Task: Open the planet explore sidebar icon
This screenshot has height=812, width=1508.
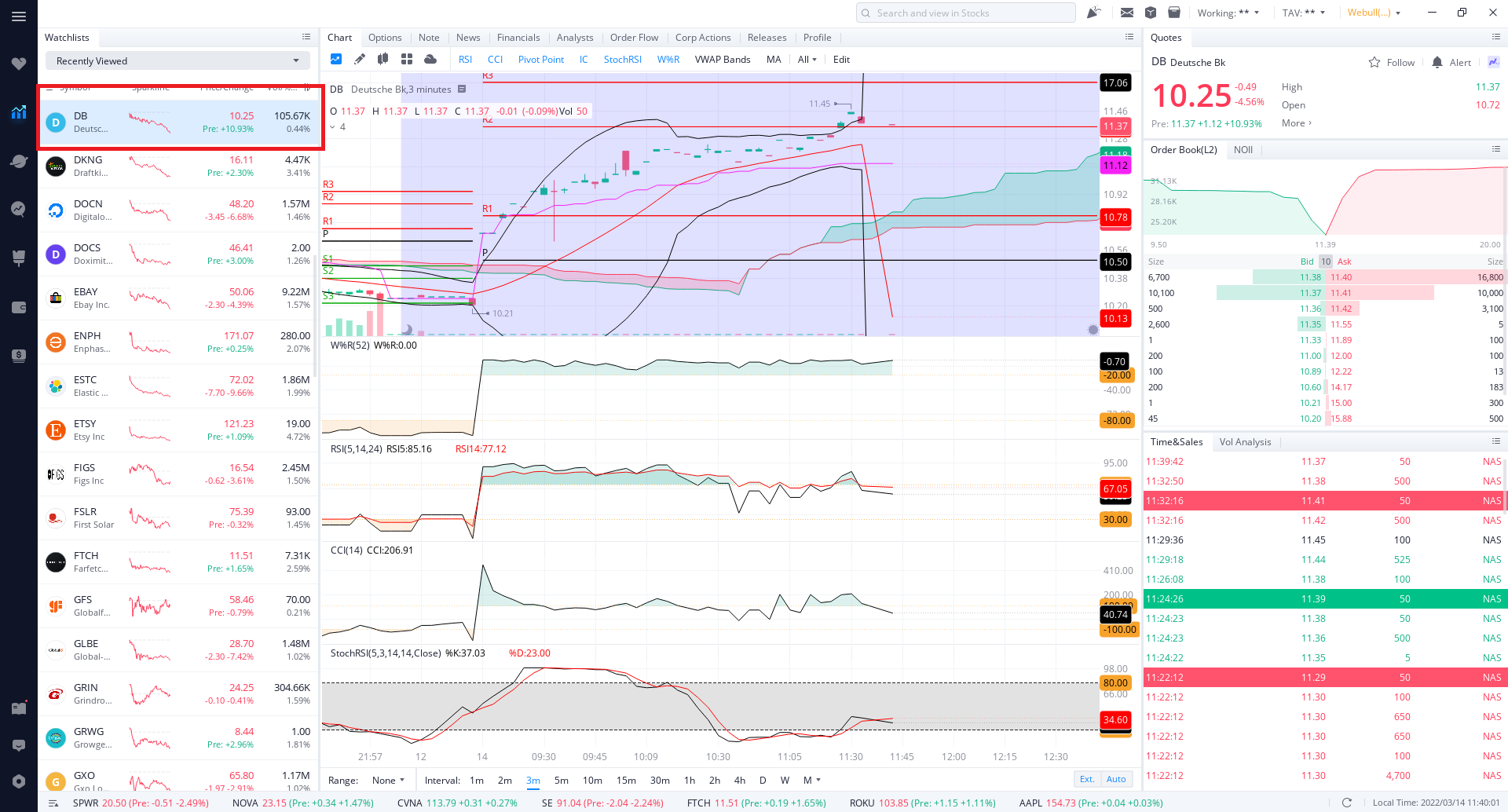Action: [x=19, y=161]
